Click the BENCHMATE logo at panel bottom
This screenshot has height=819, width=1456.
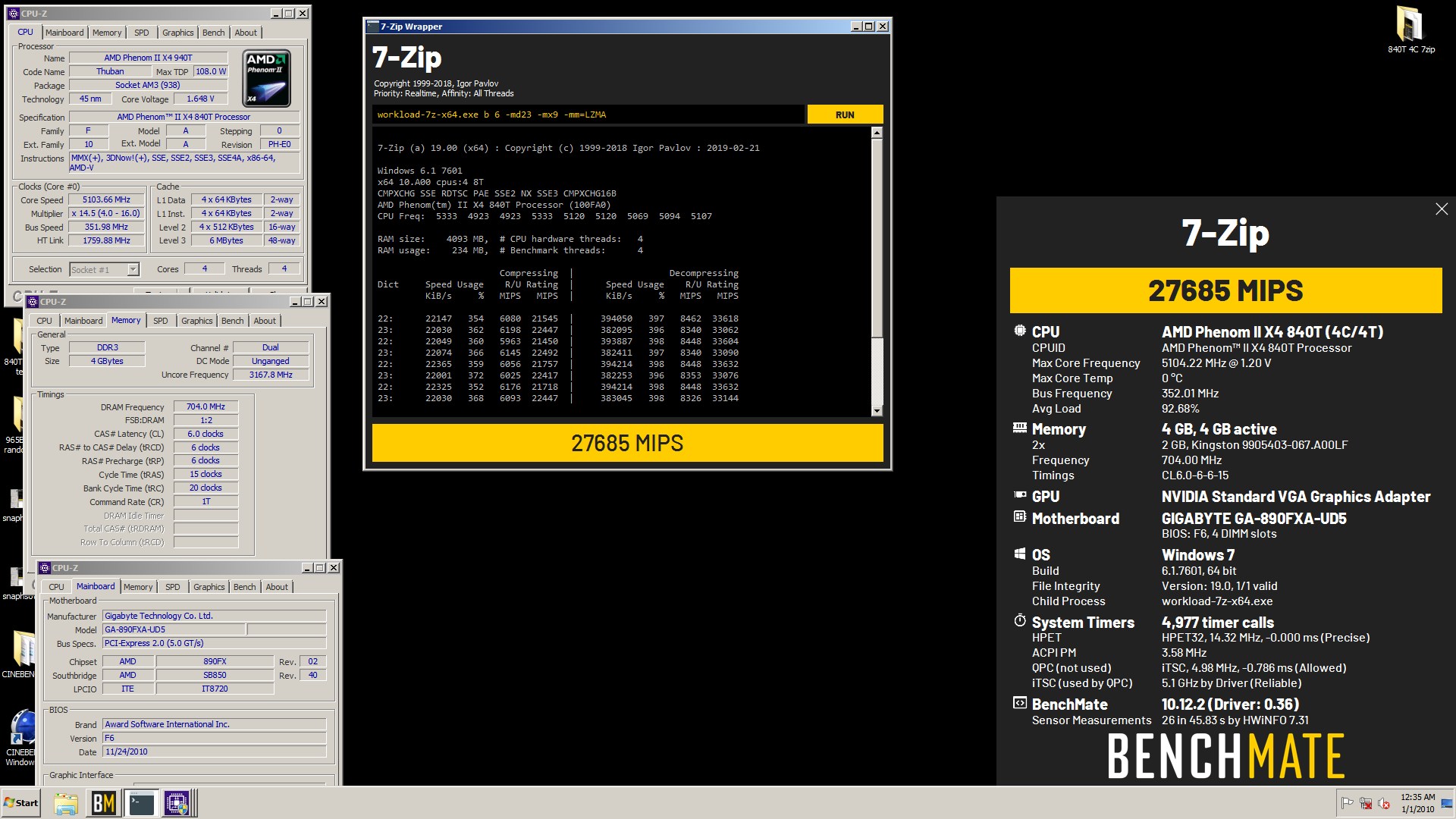click(x=1225, y=756)
